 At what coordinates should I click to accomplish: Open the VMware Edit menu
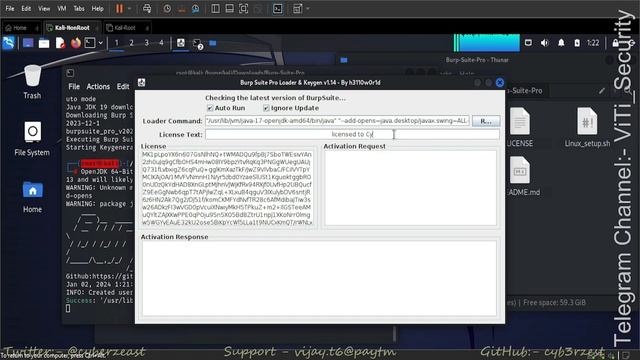[26, 9]
